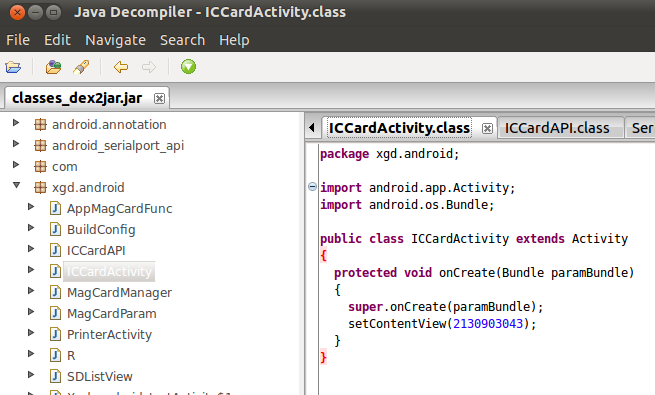
Task: Click the highlighted ICCardActivity tree label
Action: coord(109,271)
